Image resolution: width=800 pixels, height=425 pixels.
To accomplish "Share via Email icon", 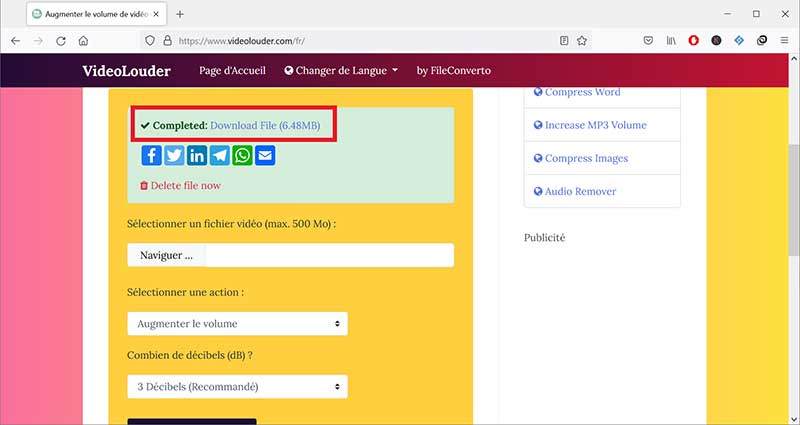I will (265, 156).
